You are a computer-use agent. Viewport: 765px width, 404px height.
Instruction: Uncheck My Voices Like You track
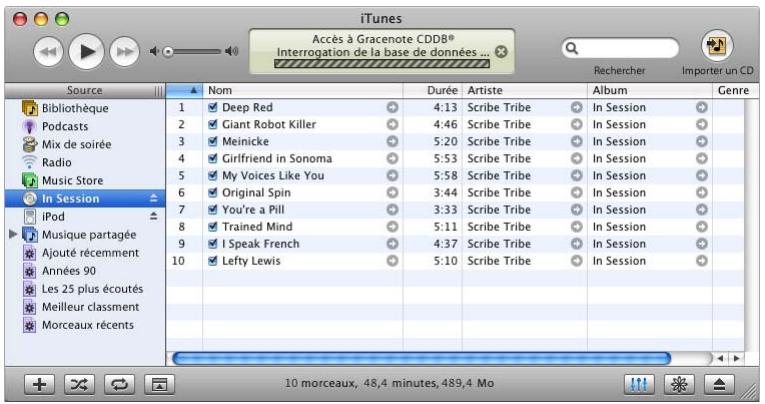(212, 175)
